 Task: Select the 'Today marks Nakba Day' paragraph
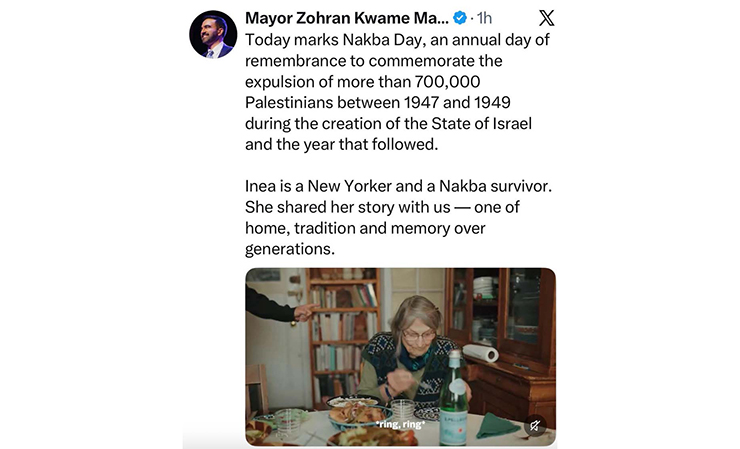[397, 92]
